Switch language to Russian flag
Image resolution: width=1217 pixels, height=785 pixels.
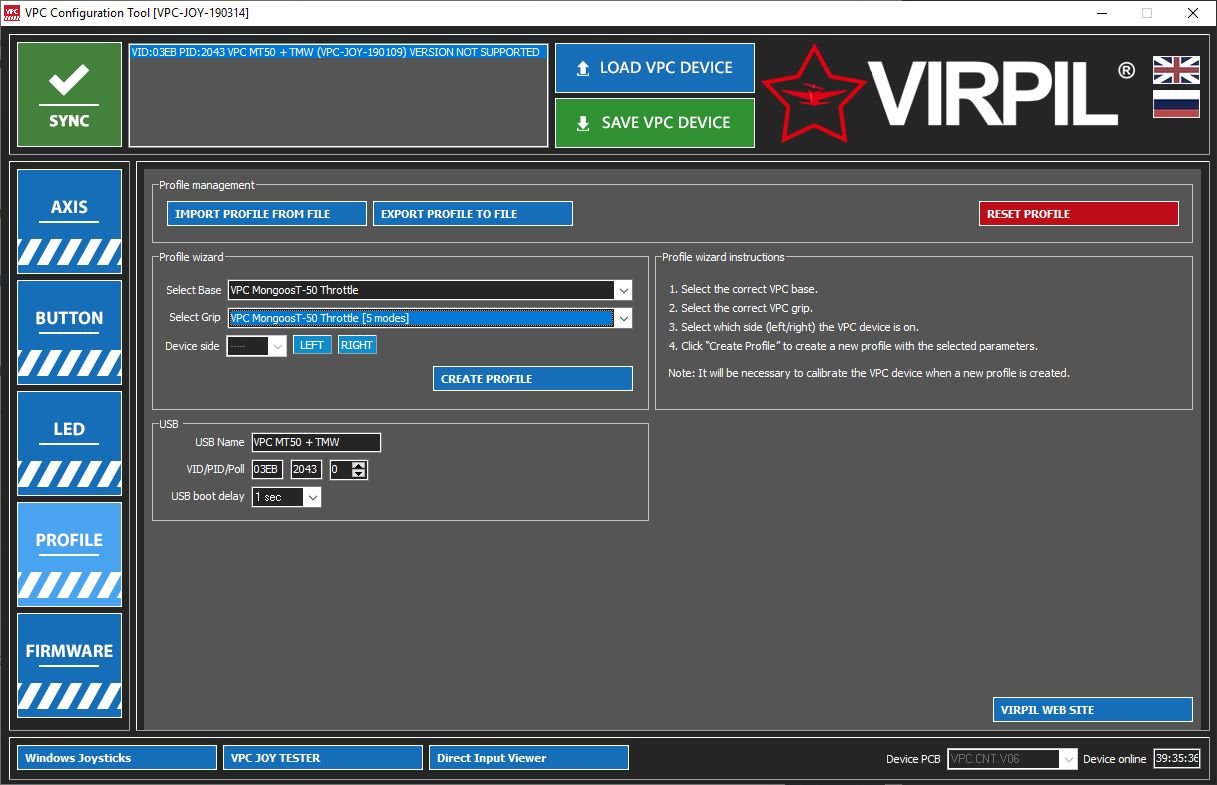1176,104
